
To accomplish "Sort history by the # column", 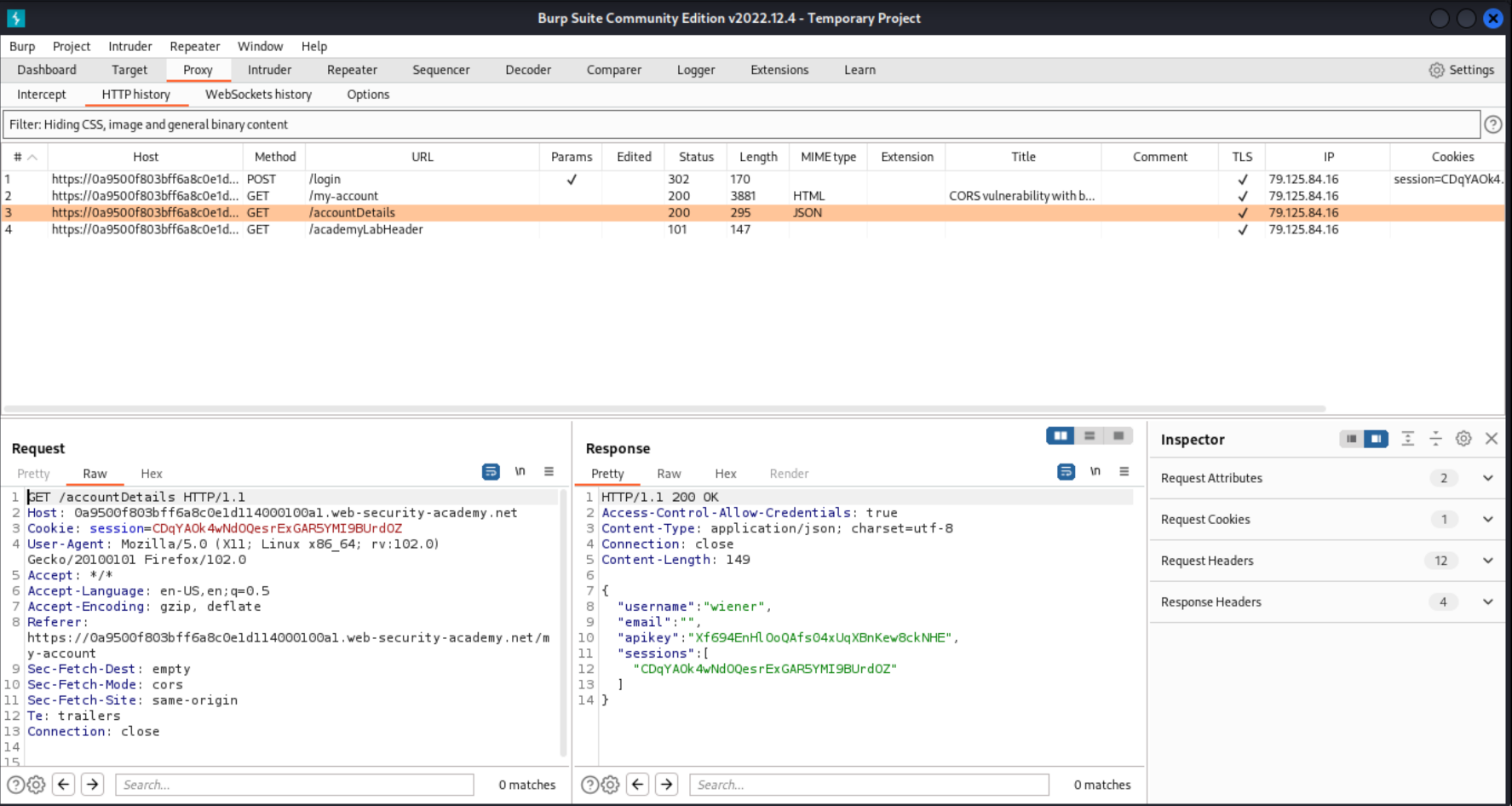I will [x=24, y=157].
